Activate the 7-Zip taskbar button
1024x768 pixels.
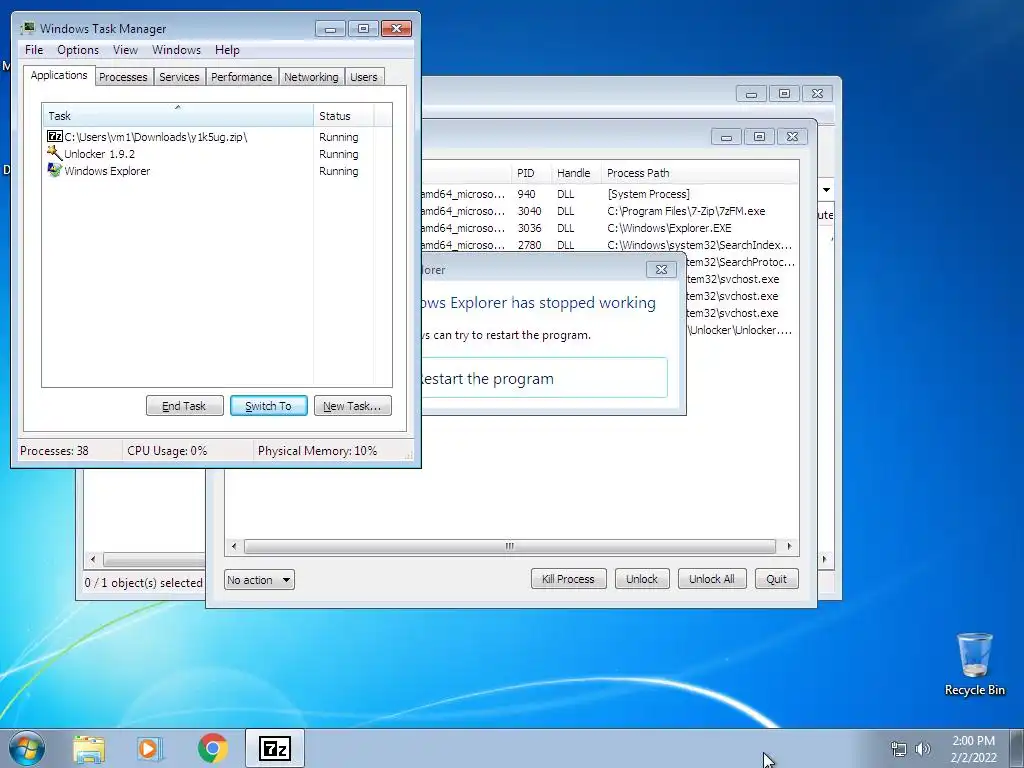pos(274,748)
